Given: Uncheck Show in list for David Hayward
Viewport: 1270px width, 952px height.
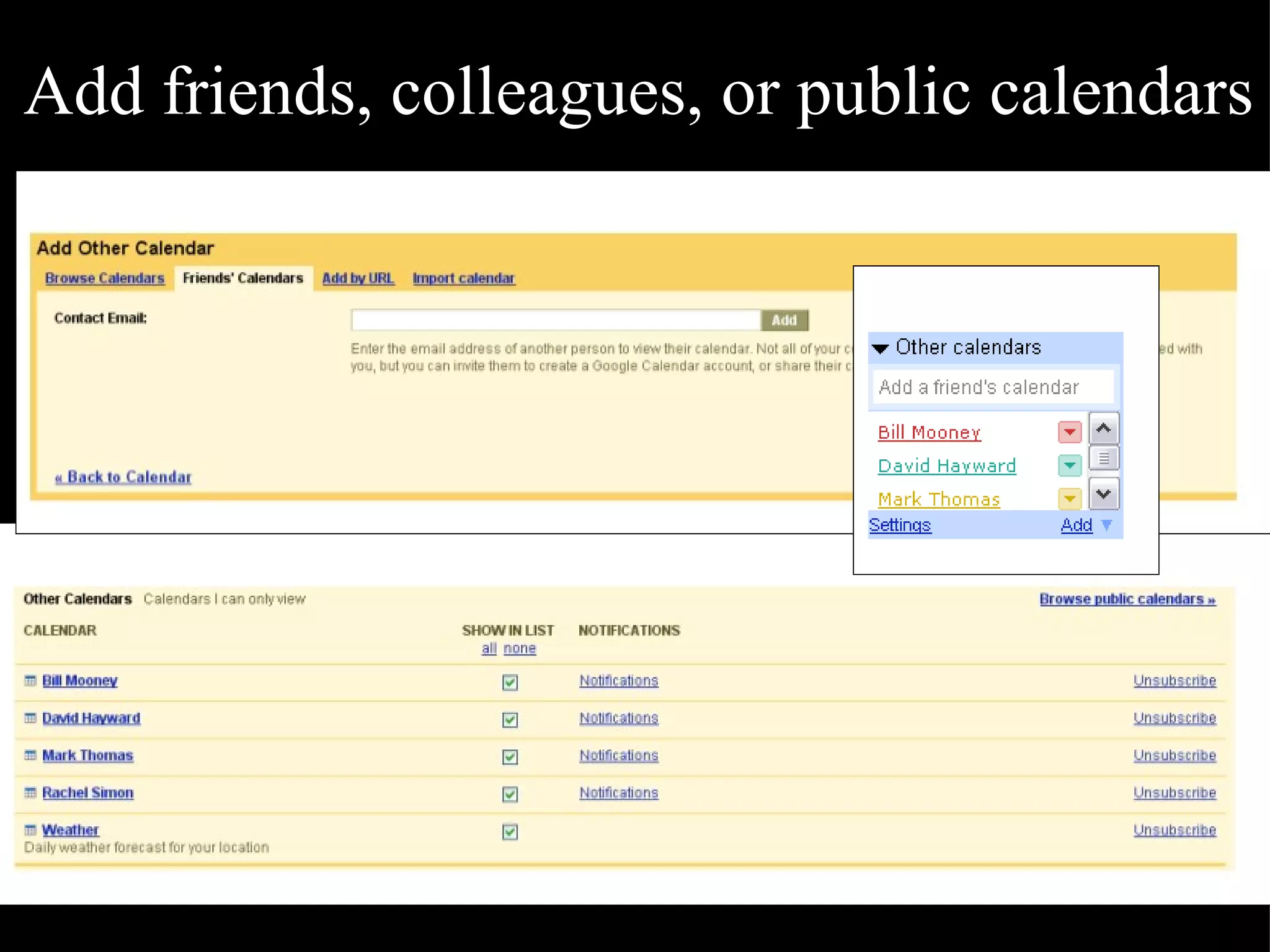Looking at the screenshot, I should [510, 720].
